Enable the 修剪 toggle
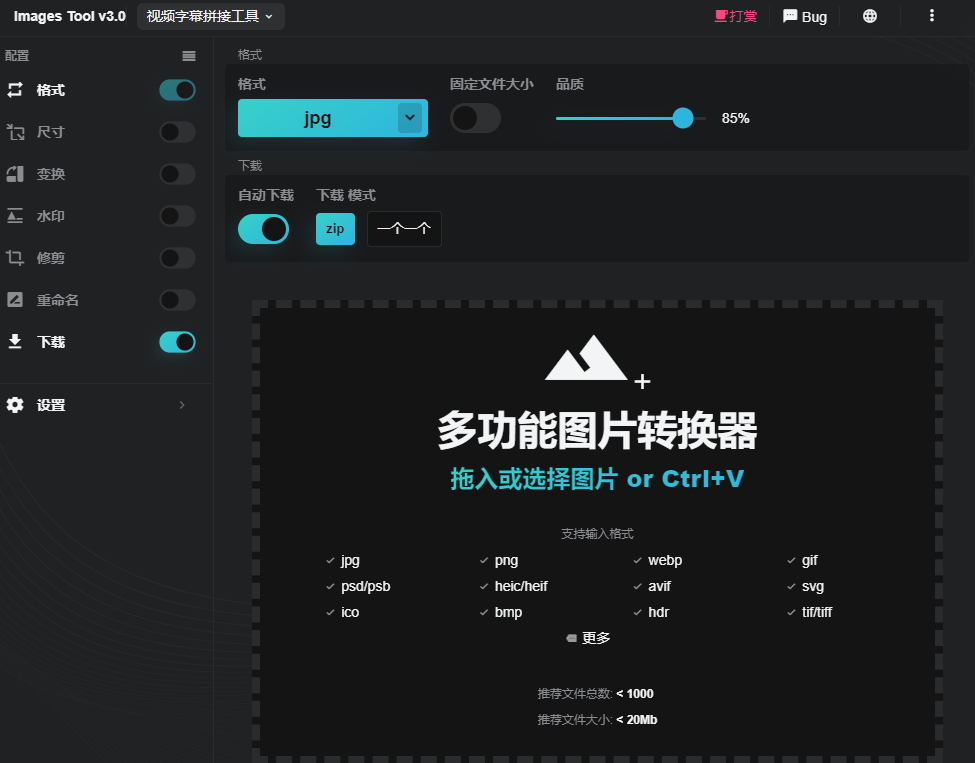The width and height of the screenshot is (975, 763). tap(177, 258)
